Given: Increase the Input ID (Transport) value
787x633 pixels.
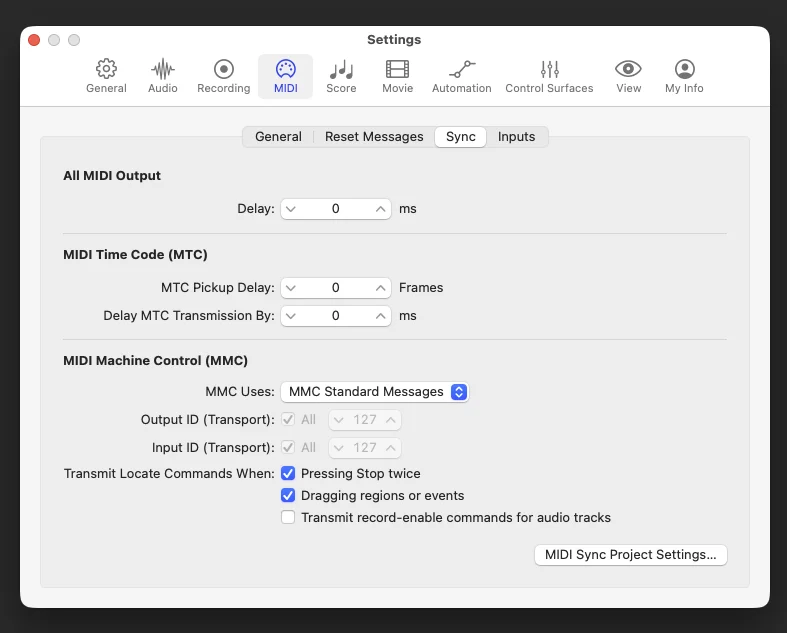Looking at the screenshot, I should (x=390, y=448).
